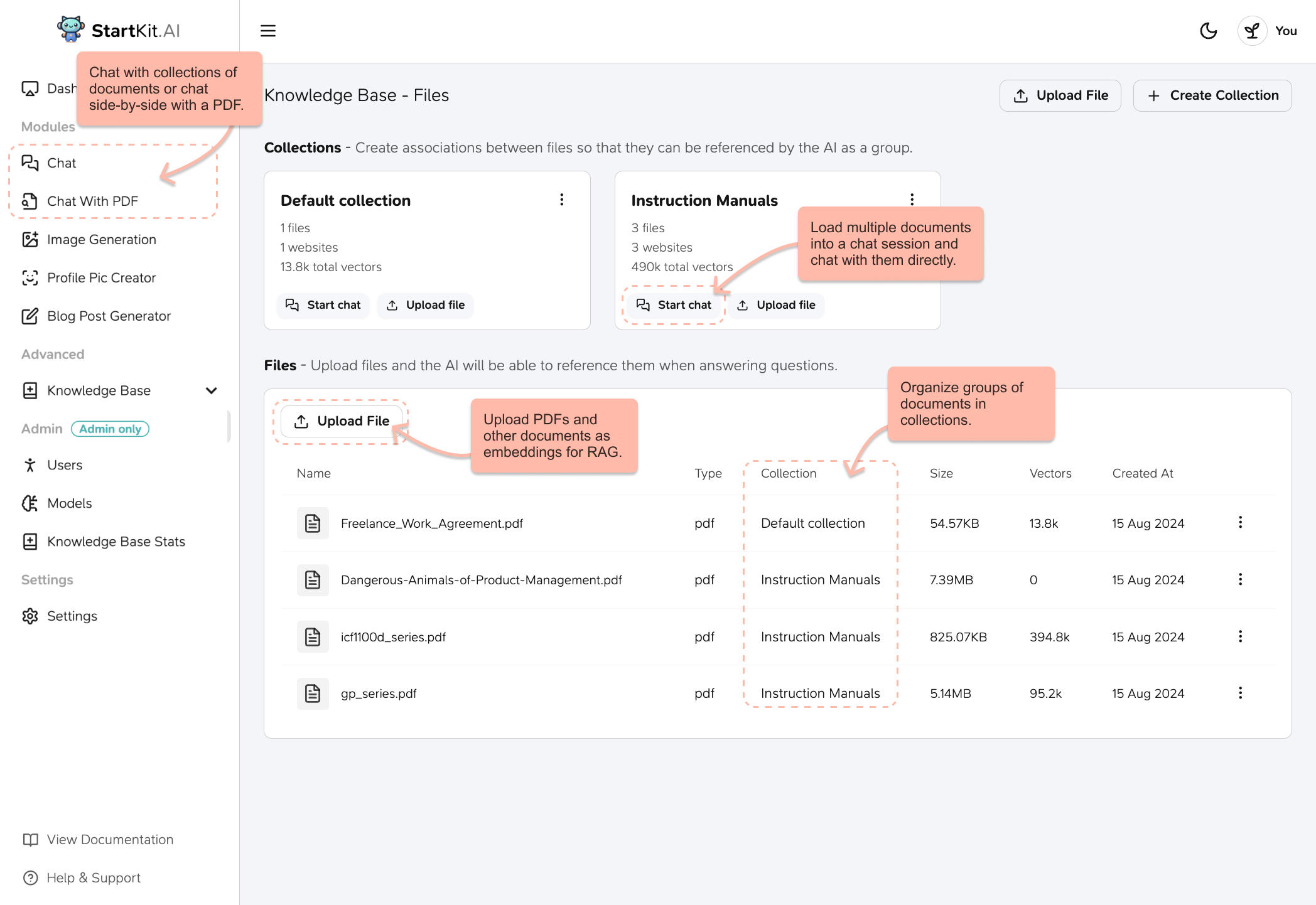Click the StartKit.AI robot logo
This screenshot has width=1316, height=905.
pyautogui.click(x=70, y=29)
